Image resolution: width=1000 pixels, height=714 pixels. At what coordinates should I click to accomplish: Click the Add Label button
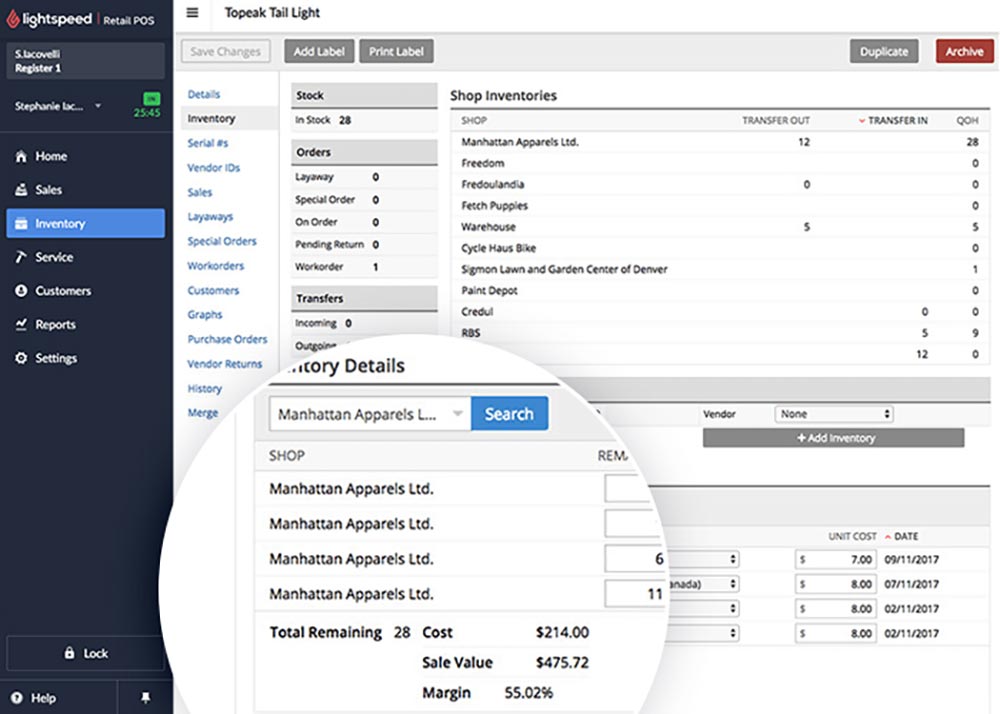(x=319, y=52)
